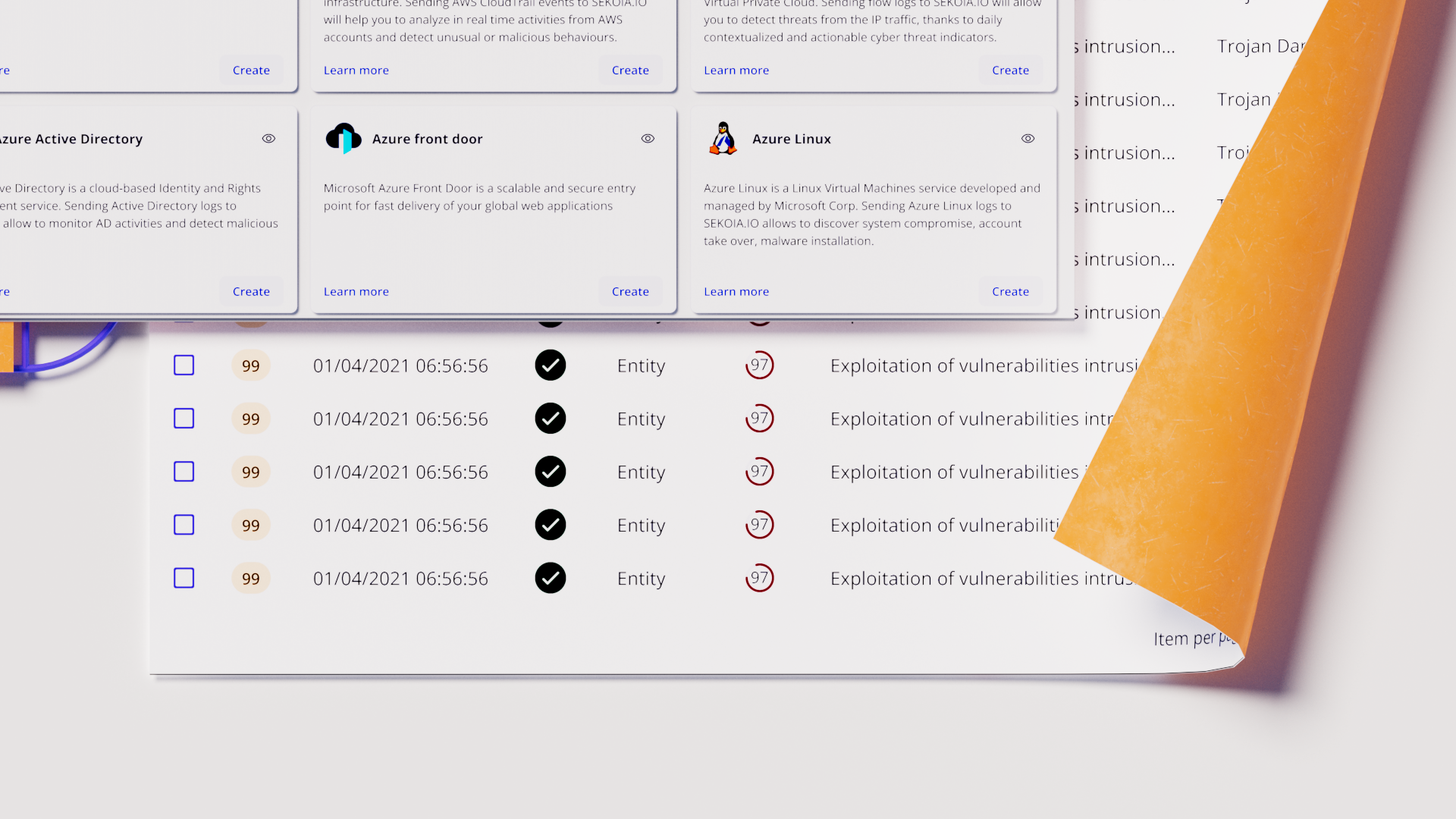The width and height of the screenshot is (1456, 819).
Task: Click the eye icon on Azure Linux card
Action: (1028, 139)
